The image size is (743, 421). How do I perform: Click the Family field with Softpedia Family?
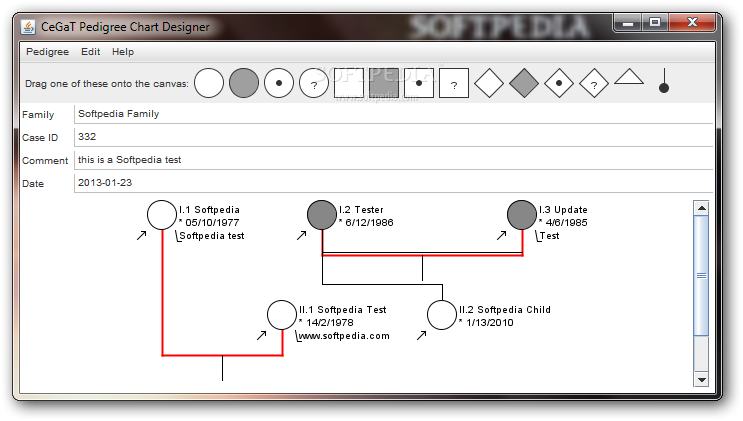tap(393, 114)
